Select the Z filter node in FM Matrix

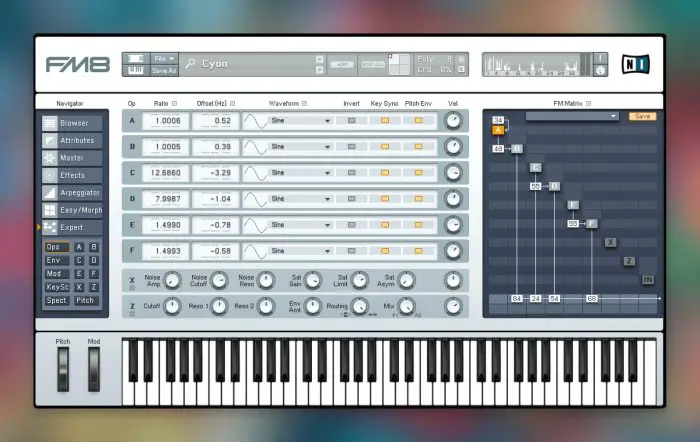(x=629, y=261)
